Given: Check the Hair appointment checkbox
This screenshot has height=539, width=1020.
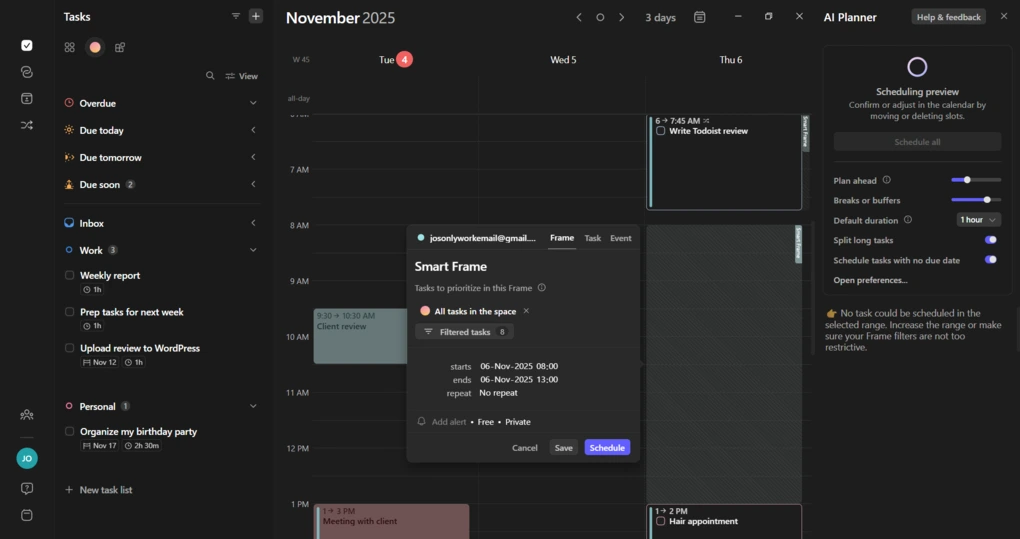Looking at the screenshot, I should pyautogui.click(x=661, y=521).
